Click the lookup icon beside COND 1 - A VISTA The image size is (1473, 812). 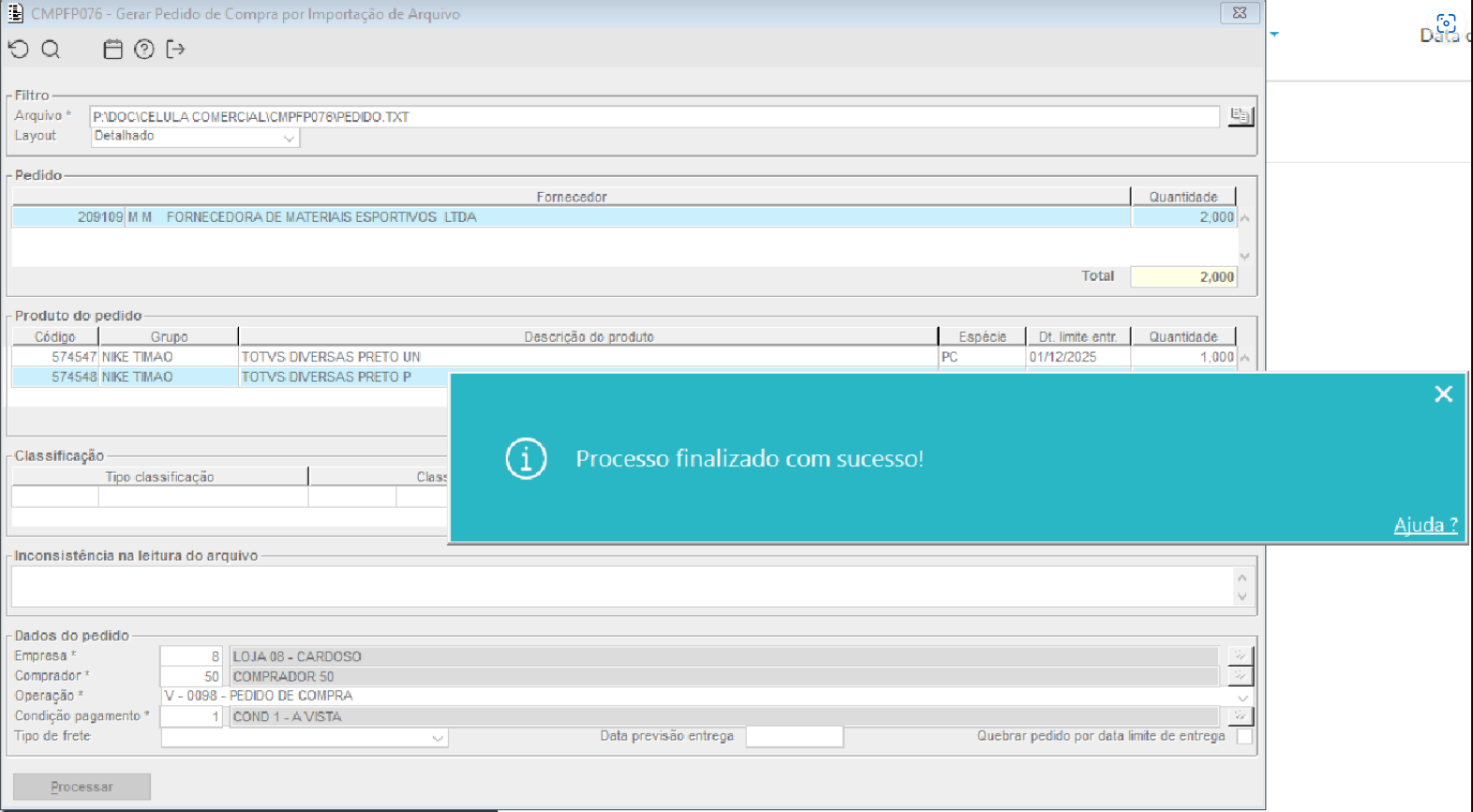click(x=1240, y=716)
